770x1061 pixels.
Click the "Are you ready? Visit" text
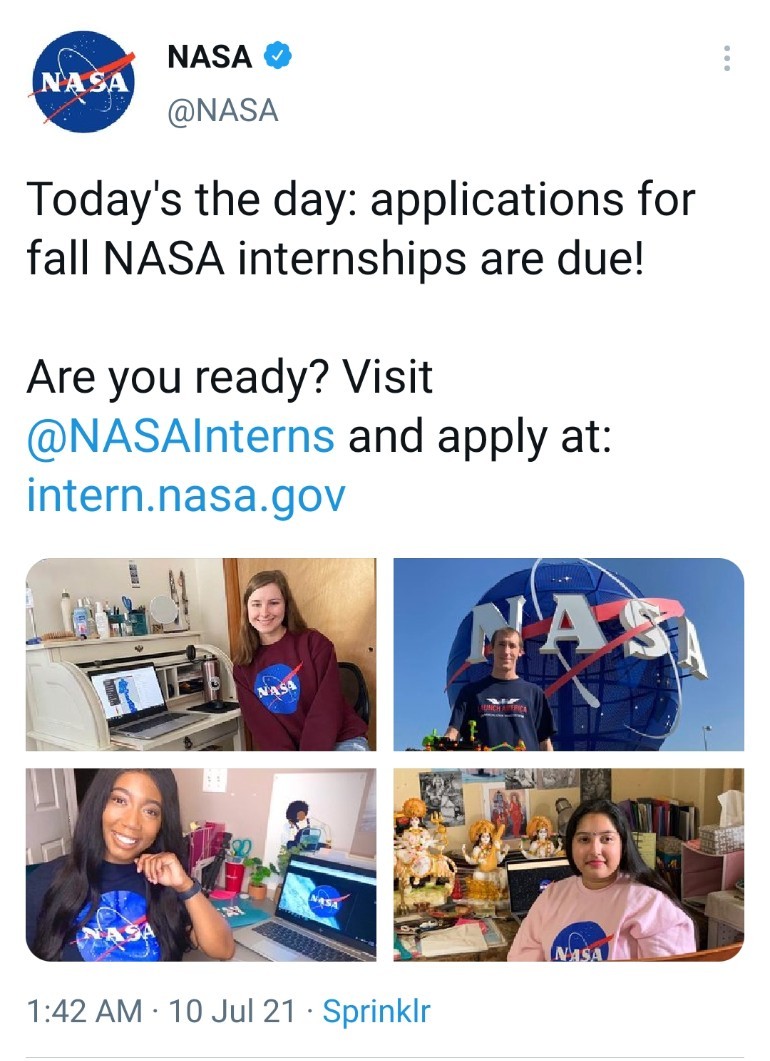pyautogui.click(x=229, y=378)
